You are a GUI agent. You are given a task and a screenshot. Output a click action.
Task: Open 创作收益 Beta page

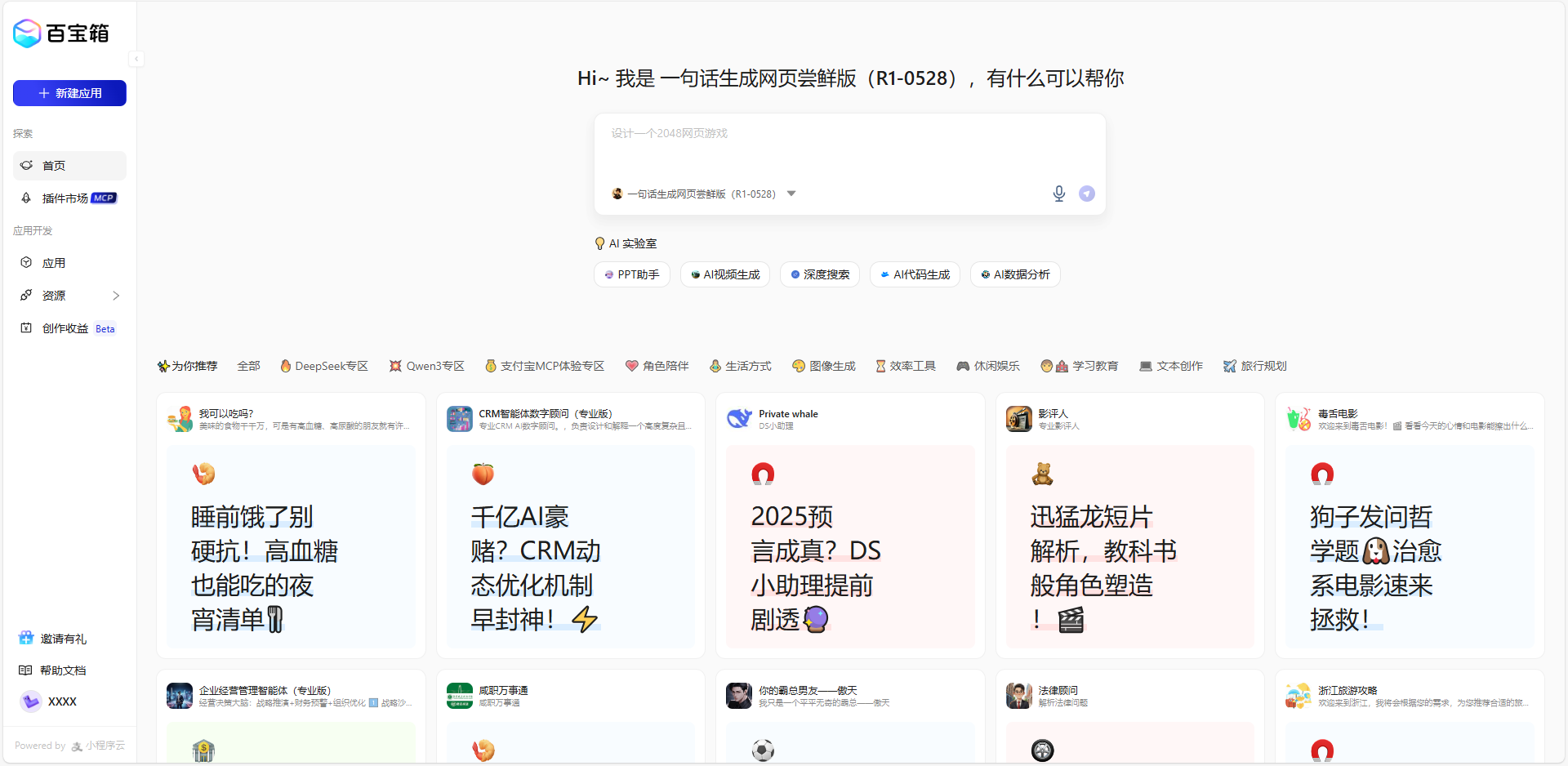click(69, 328)
